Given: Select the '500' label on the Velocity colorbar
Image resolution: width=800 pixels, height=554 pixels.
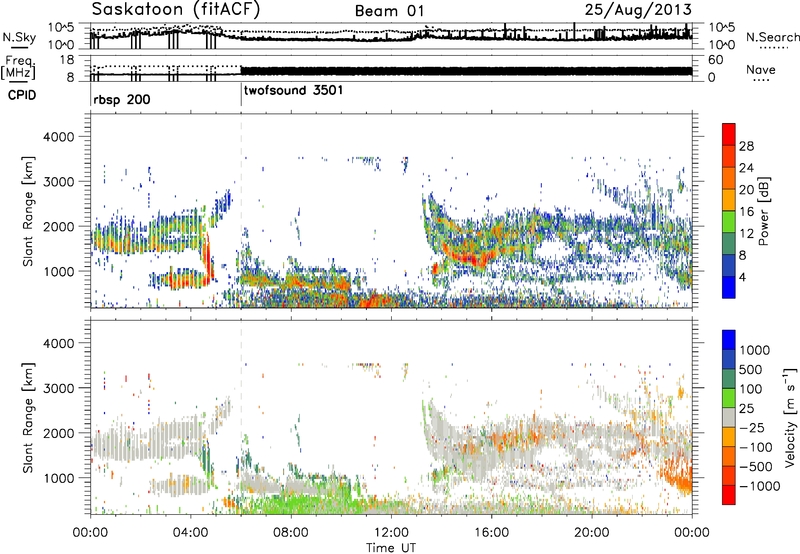Looking at the screenshot, I should click(x=751, y=369).
